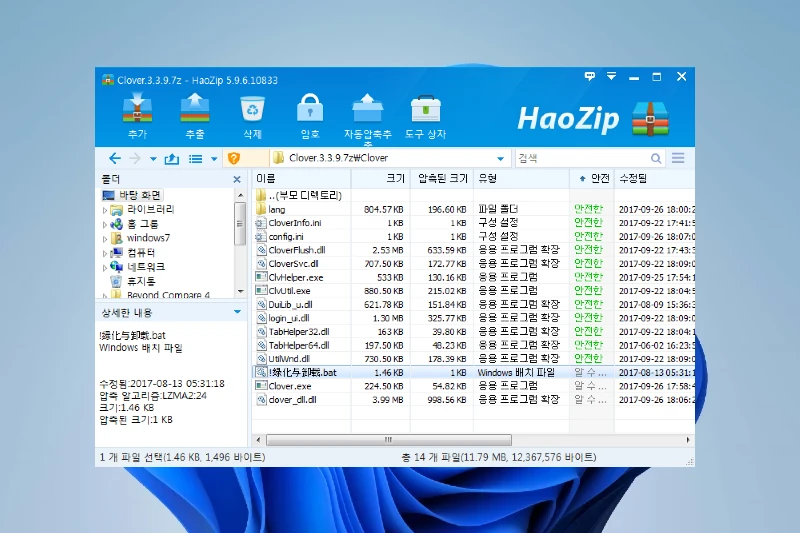Select the CloverFlush.dll file
The width and height of the screenshot is (800, 533).
click(473, 250)
